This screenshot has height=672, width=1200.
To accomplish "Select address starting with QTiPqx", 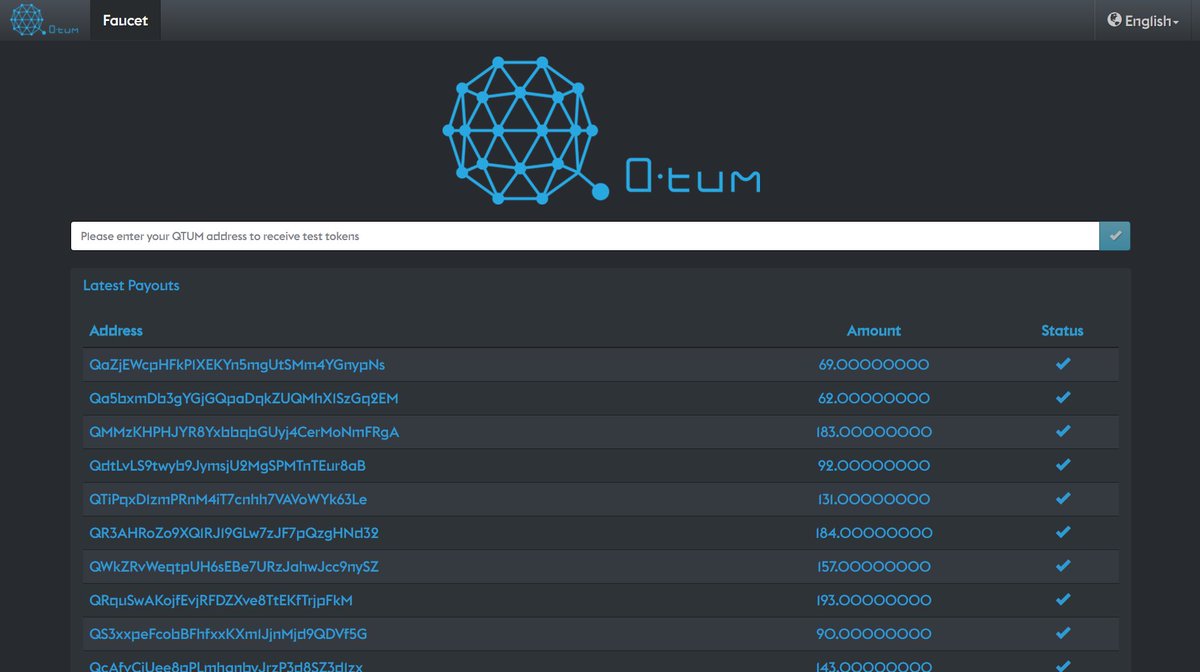I will (228, 499).
